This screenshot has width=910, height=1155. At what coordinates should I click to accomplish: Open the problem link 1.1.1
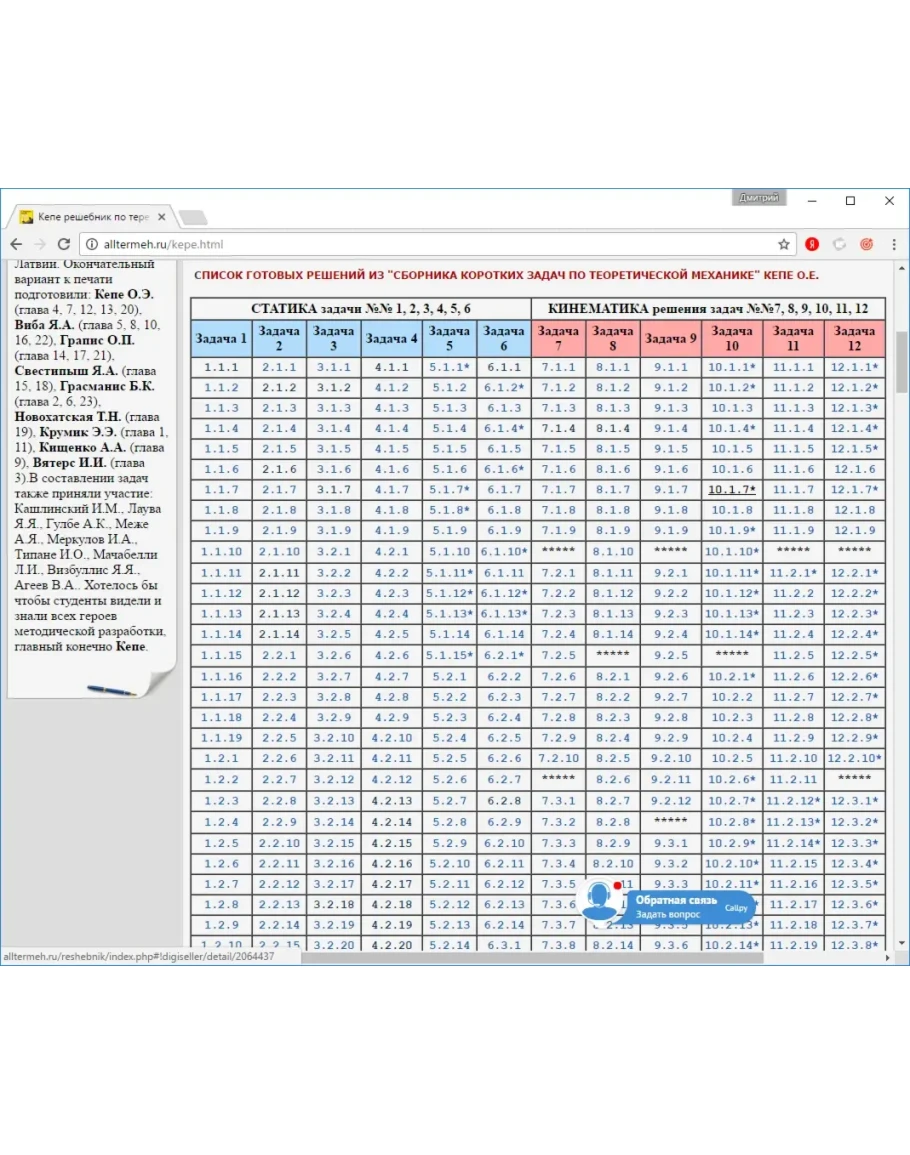click(x=221, y=367)
